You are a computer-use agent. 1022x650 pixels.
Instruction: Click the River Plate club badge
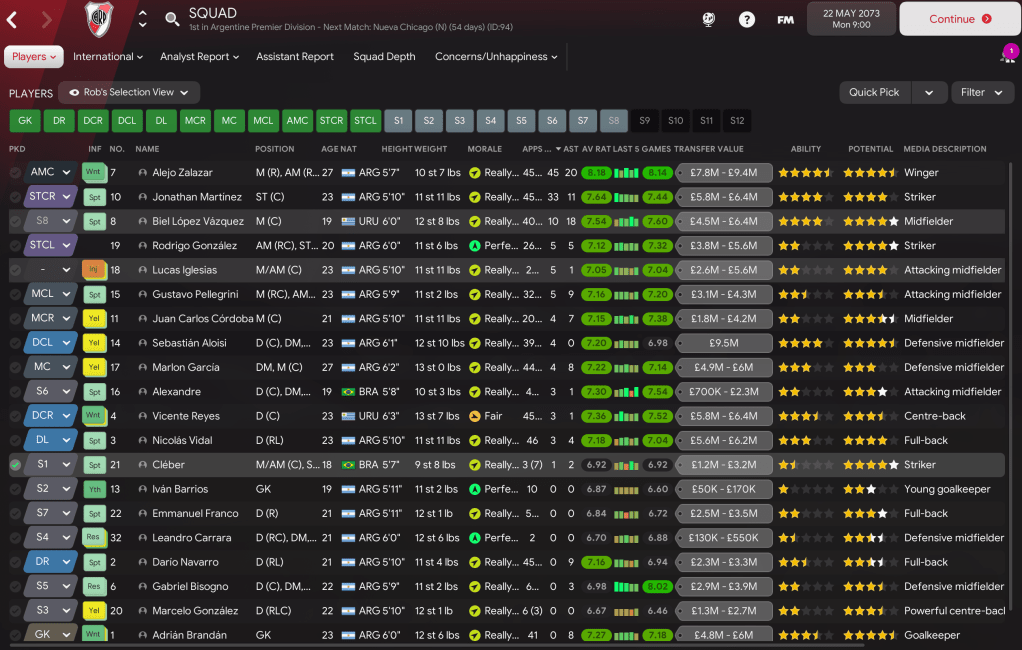(99, 18)
